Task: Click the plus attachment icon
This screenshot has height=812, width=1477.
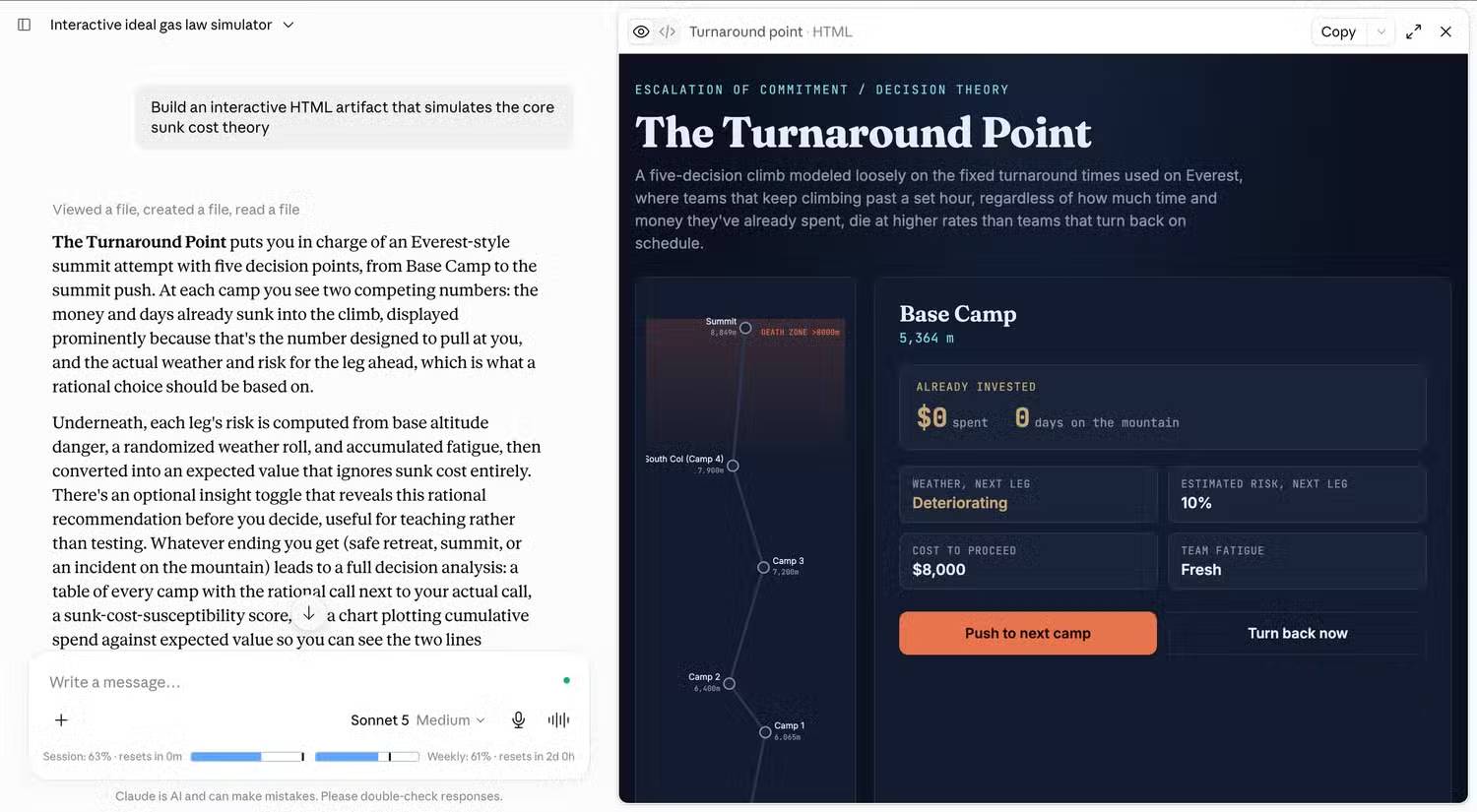Action: click(x=61, y=719)
